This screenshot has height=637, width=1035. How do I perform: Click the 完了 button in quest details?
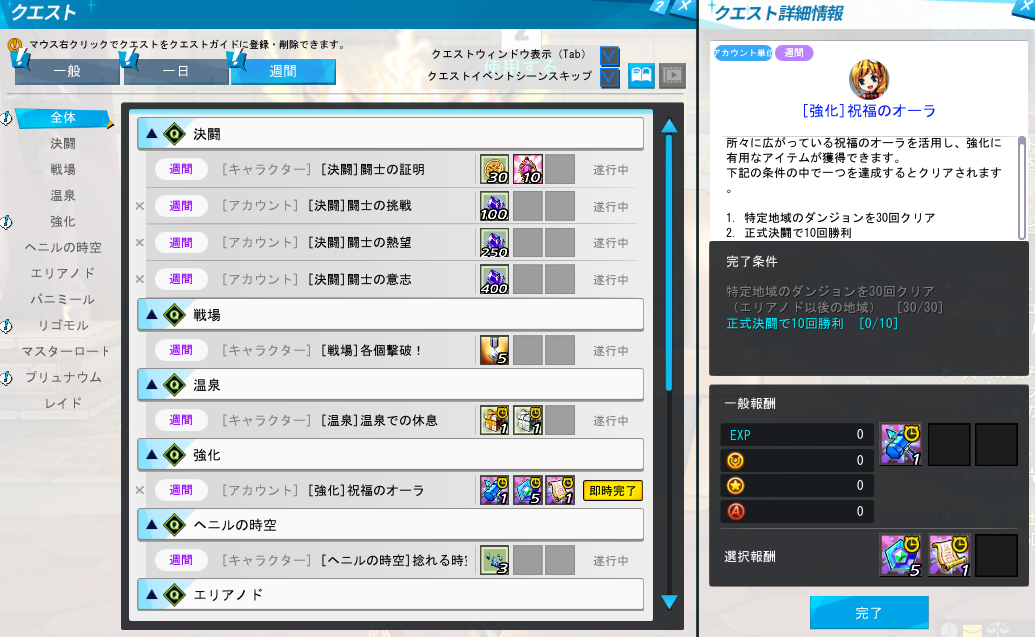click(x=869, y=613)
